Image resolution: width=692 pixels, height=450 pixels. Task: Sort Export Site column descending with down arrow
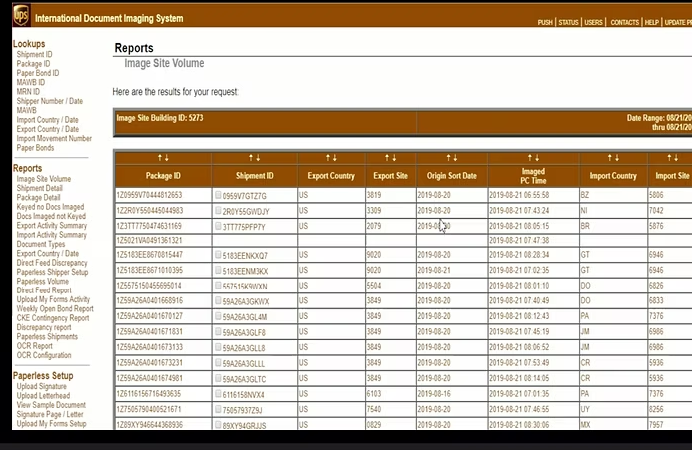pyautogui.click(x=394, y=158)
